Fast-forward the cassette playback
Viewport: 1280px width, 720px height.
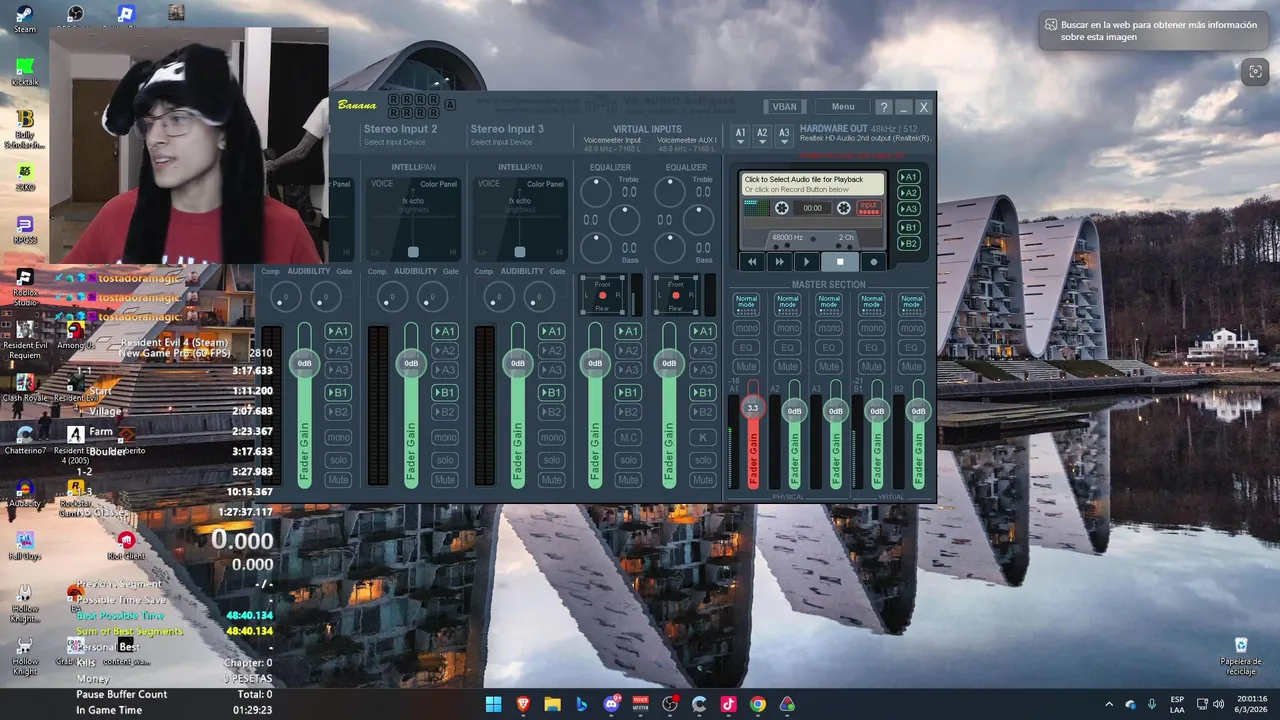click(779, 262)
